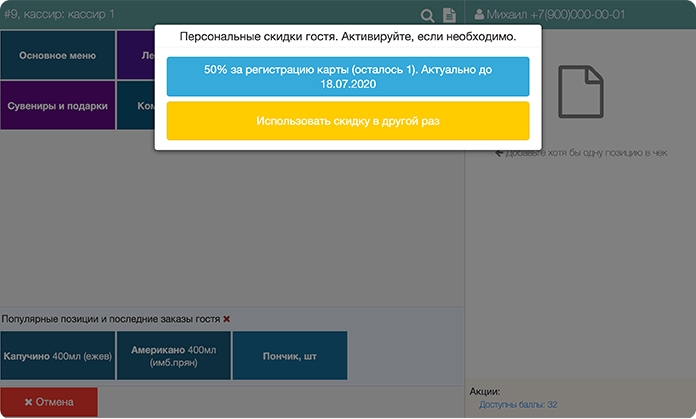This screenshot has height=419, width=696.
Task: Click the magnifier search icon in header
Action: pos(427,15)
